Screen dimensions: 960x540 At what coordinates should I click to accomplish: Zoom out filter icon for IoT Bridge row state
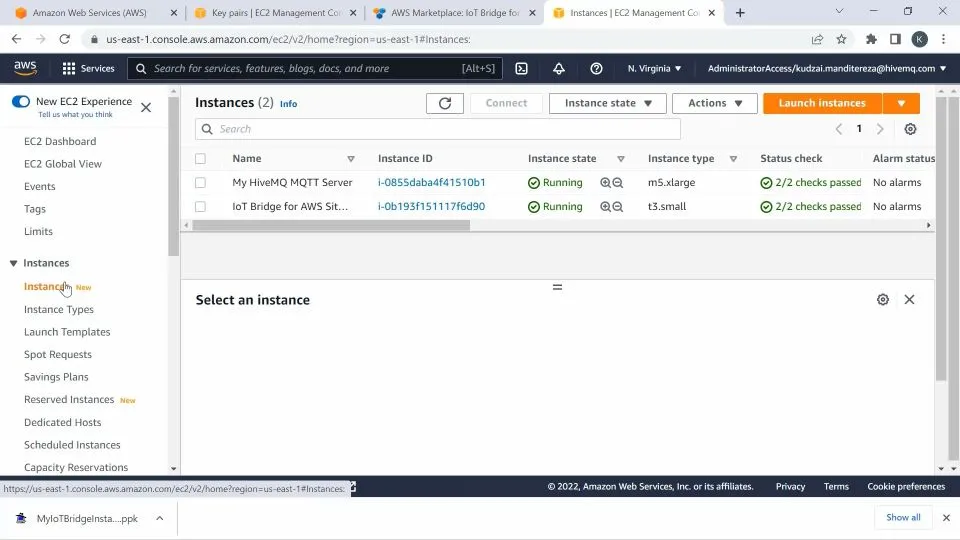point(618,206)
